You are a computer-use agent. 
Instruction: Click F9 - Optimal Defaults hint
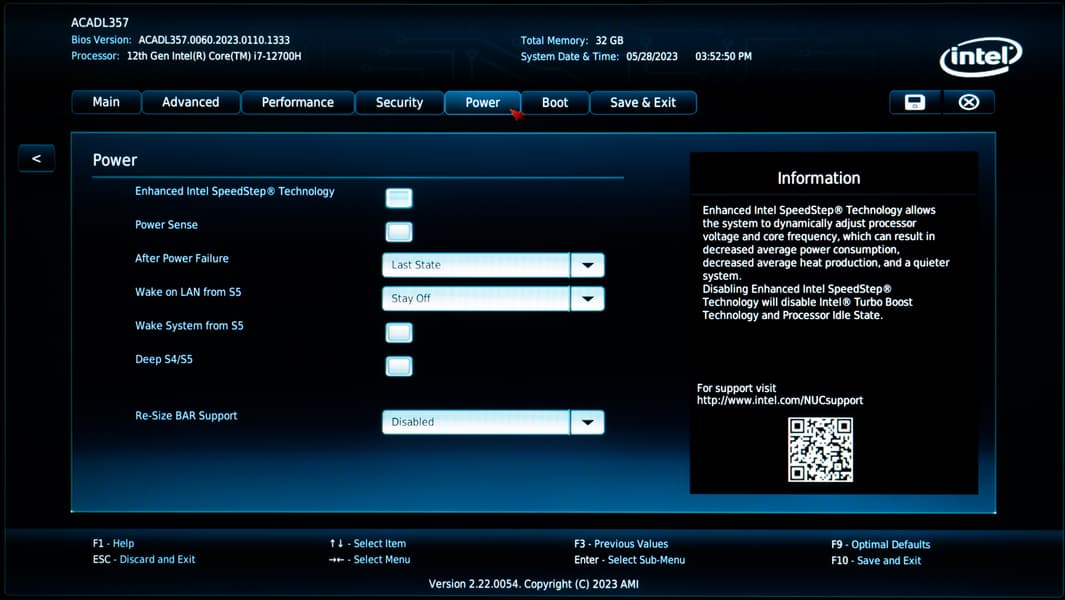coord(880,544)
